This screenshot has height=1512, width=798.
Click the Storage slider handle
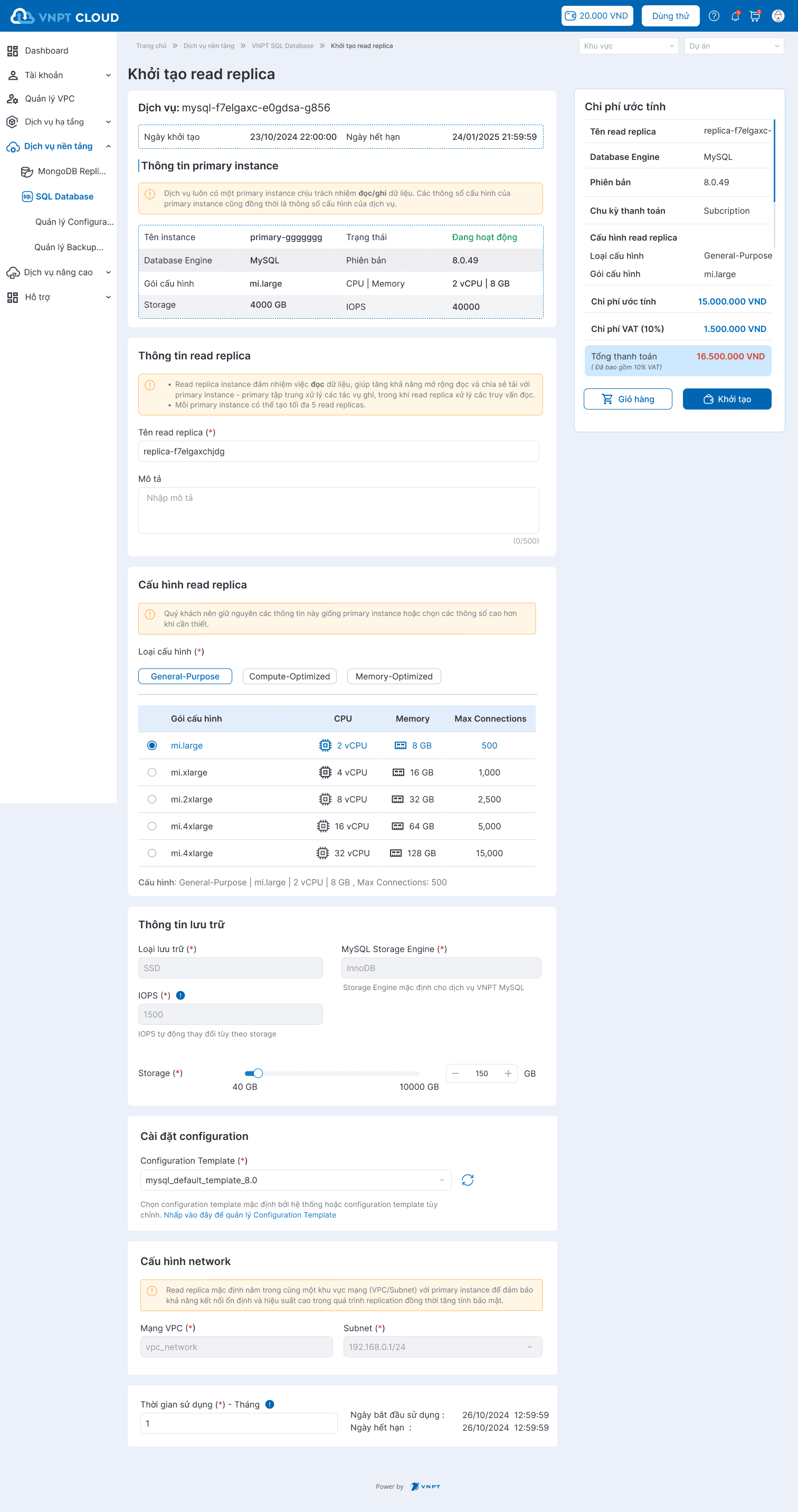[x=258, y=1073]
